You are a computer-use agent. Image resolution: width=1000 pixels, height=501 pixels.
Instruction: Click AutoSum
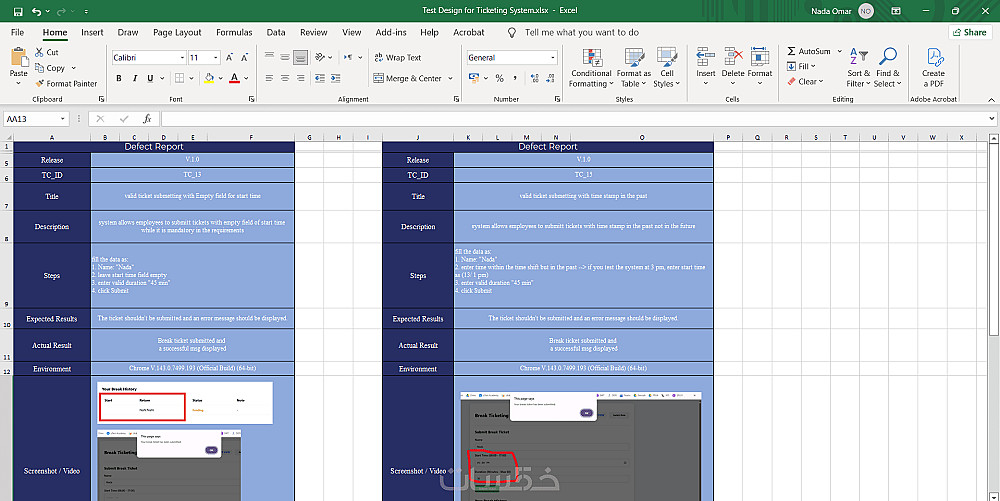[x=809, y=51]
